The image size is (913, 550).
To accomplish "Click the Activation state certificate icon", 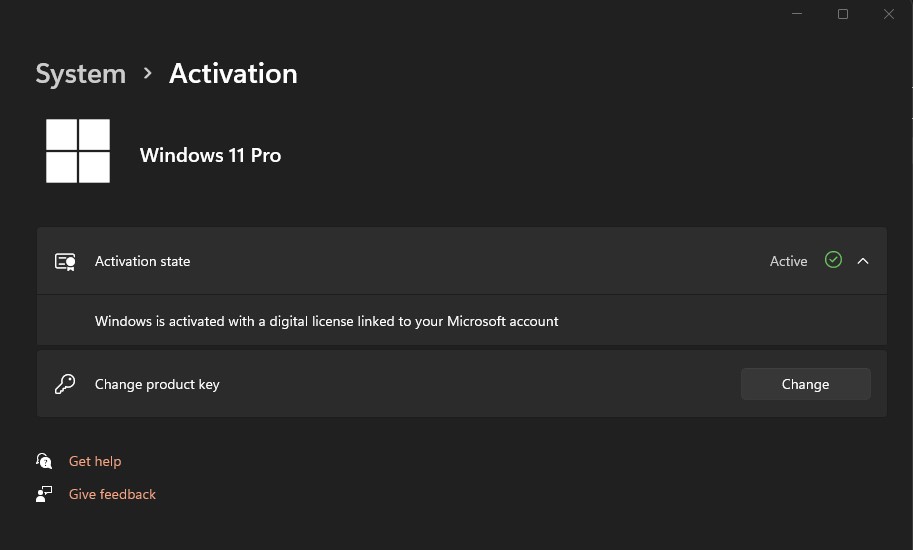I will (65, 262).
